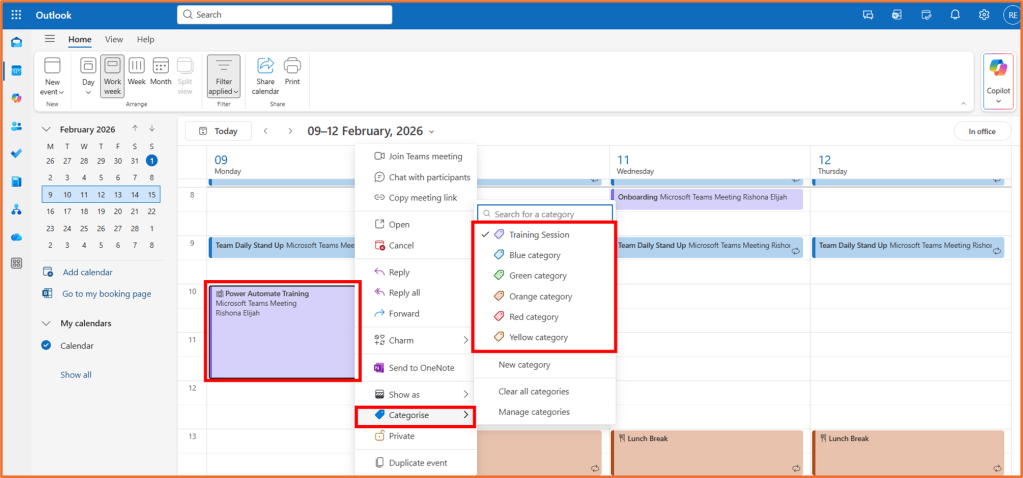Image resolution: width=1023 pixels, height=478 pixels.
Task: Open the Go to my booking page link
Action: (106, 294)
